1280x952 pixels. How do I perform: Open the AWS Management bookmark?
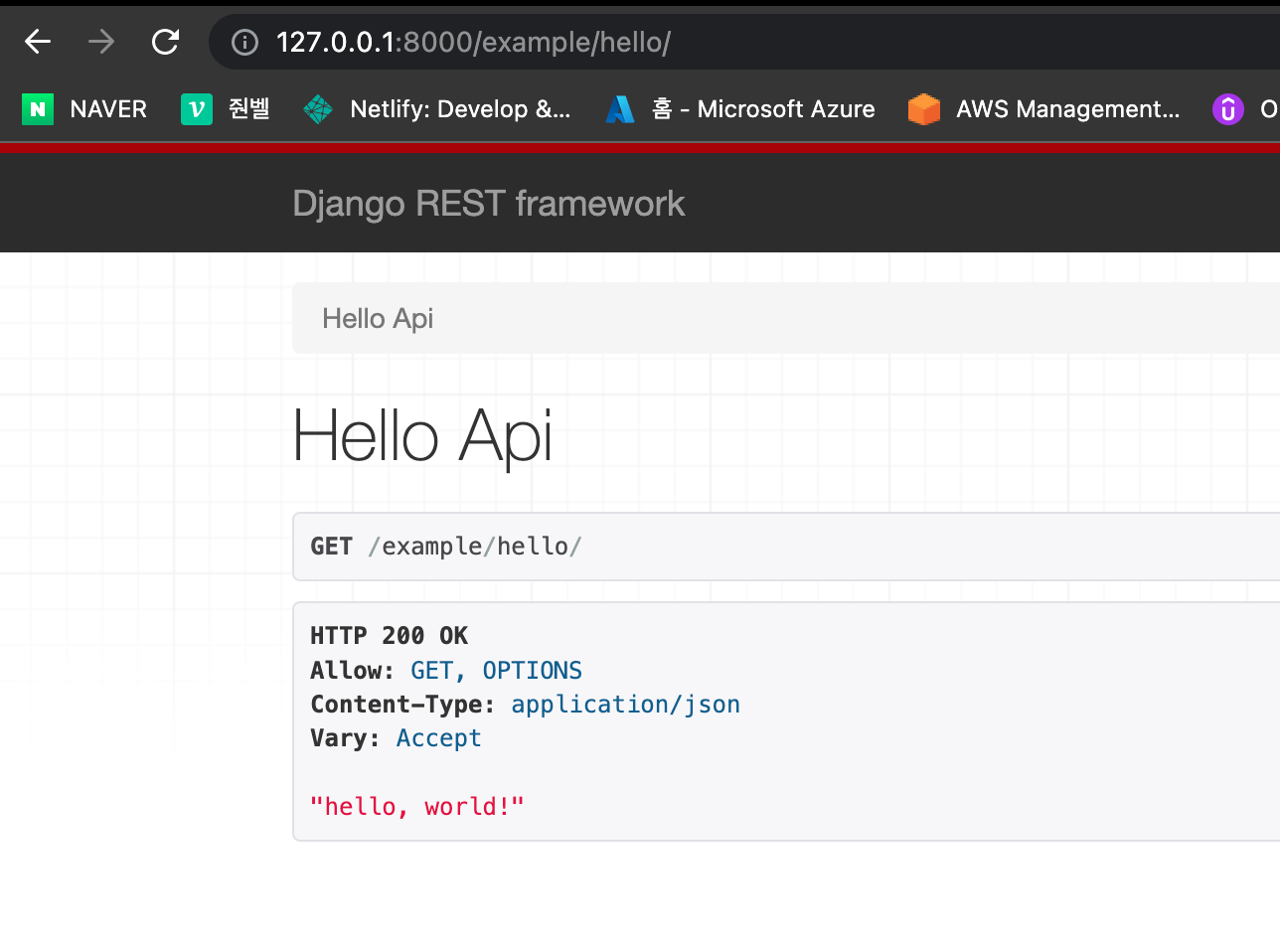click(x=1044, y=109)
